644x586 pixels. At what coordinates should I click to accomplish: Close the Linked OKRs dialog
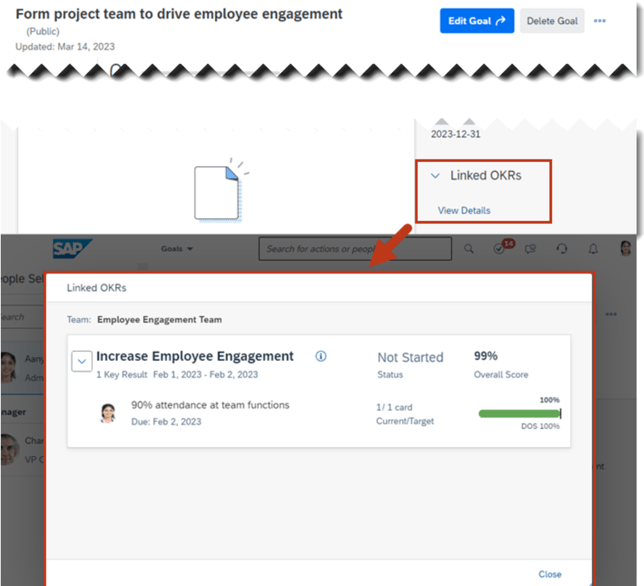[550, 574]
